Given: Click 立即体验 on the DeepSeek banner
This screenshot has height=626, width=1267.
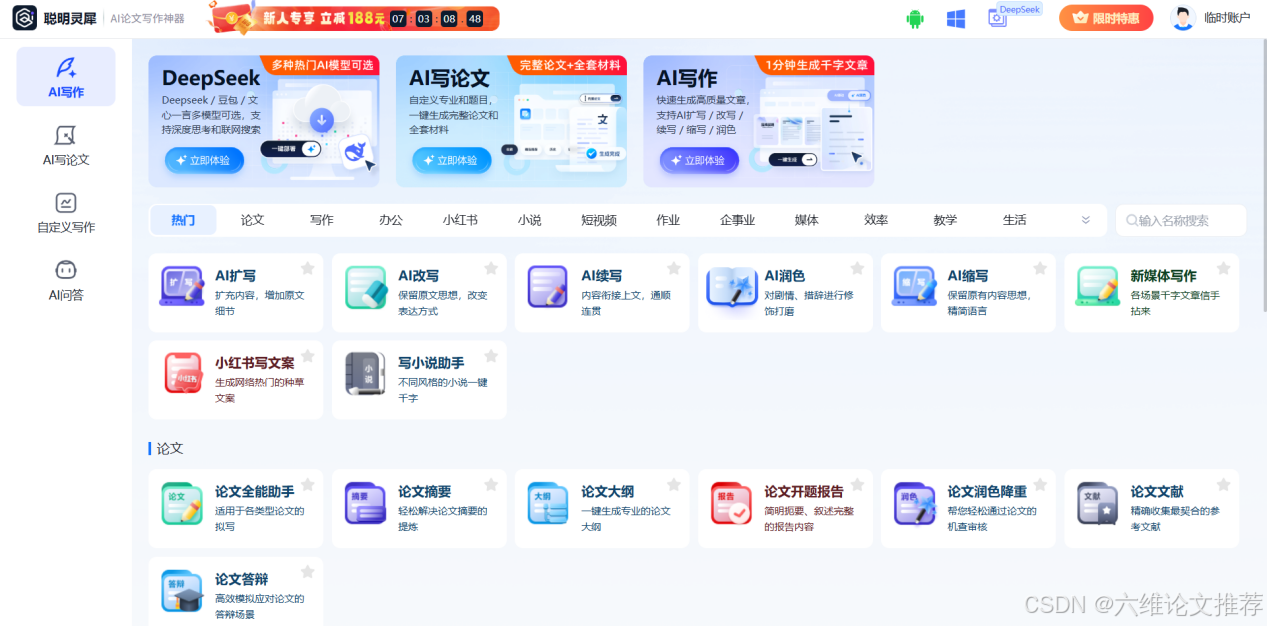Looking at the screenshot, I should [204, 160].
